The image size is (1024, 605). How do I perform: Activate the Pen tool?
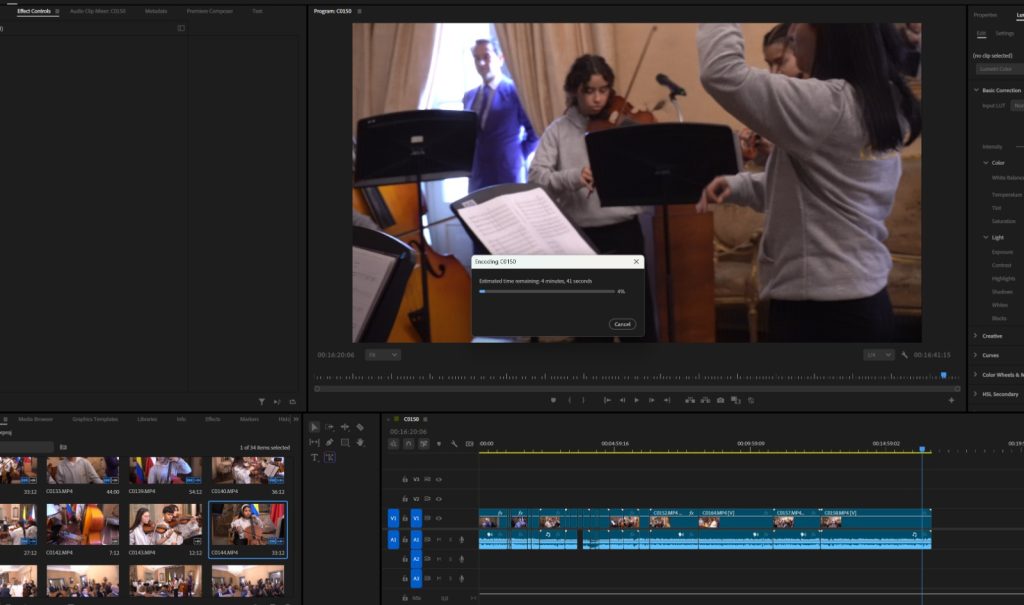point(329,442)
